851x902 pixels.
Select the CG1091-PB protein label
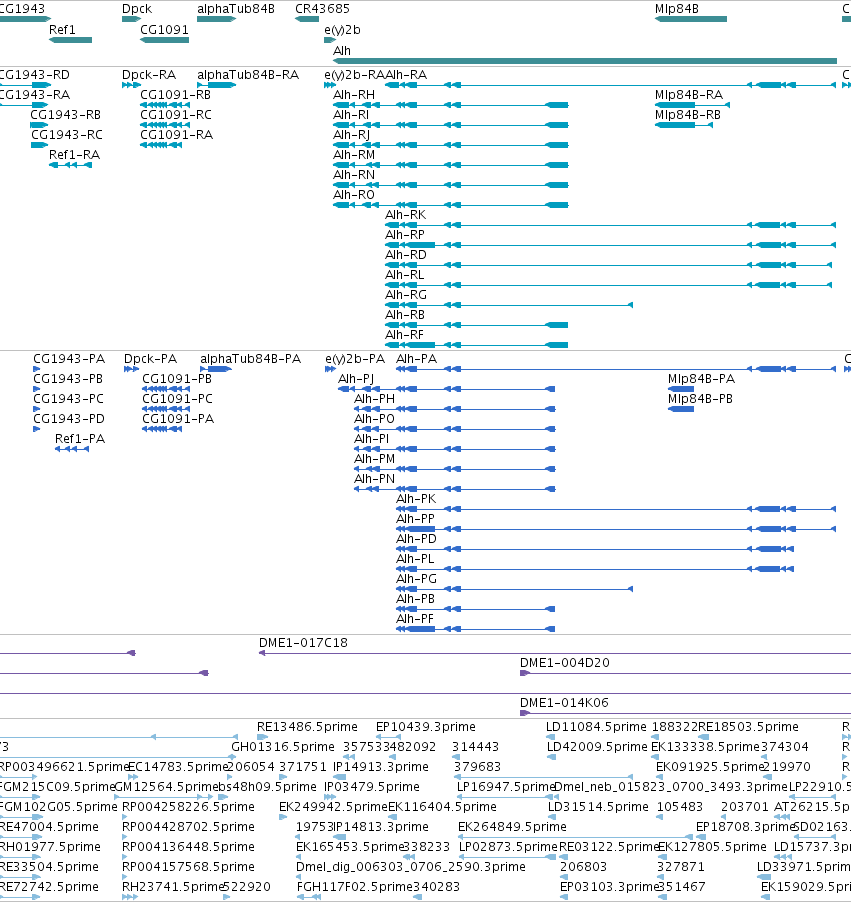(x=177, y=379)
